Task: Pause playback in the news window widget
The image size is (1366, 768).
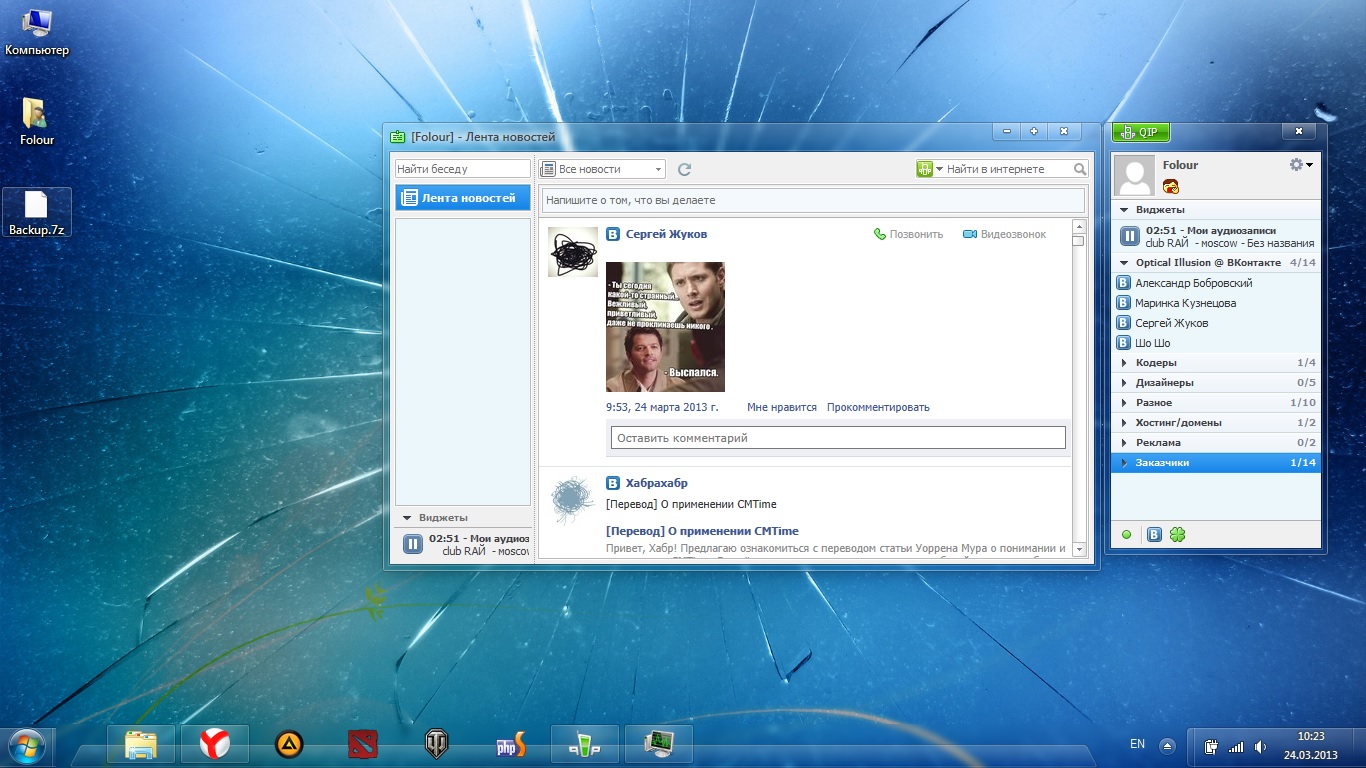Action: 412,544
